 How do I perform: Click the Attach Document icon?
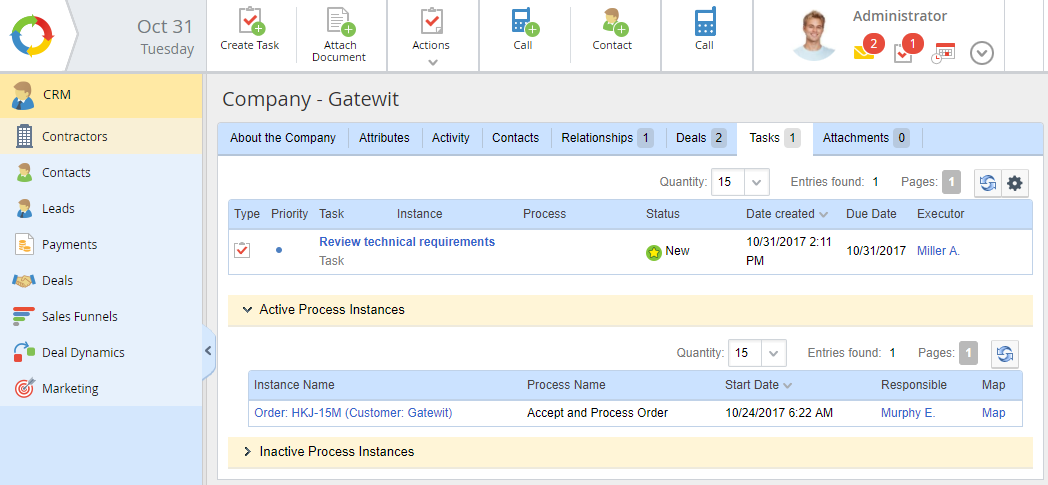tap(338, 22)
